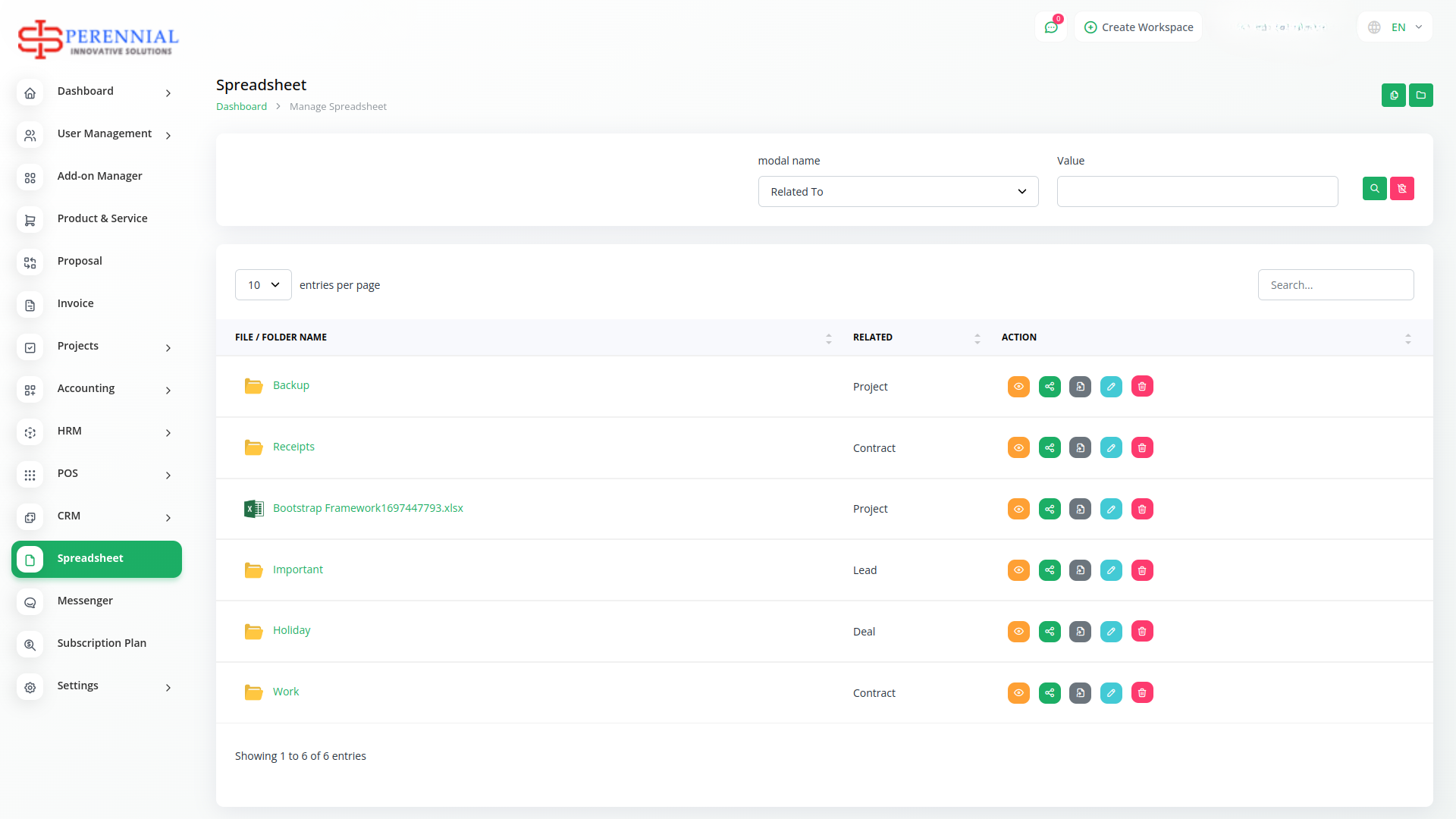
Task: Click the Create Workspace button
Action: pos(1138,27)
